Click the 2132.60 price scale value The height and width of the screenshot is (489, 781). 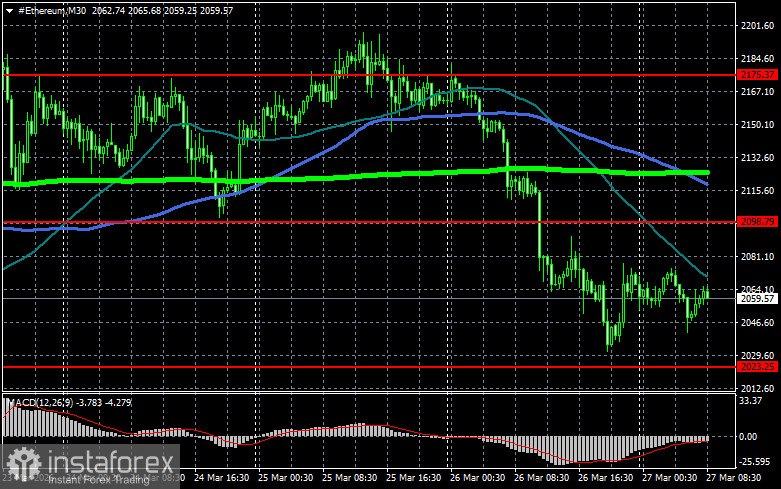(x=758, y=157)
